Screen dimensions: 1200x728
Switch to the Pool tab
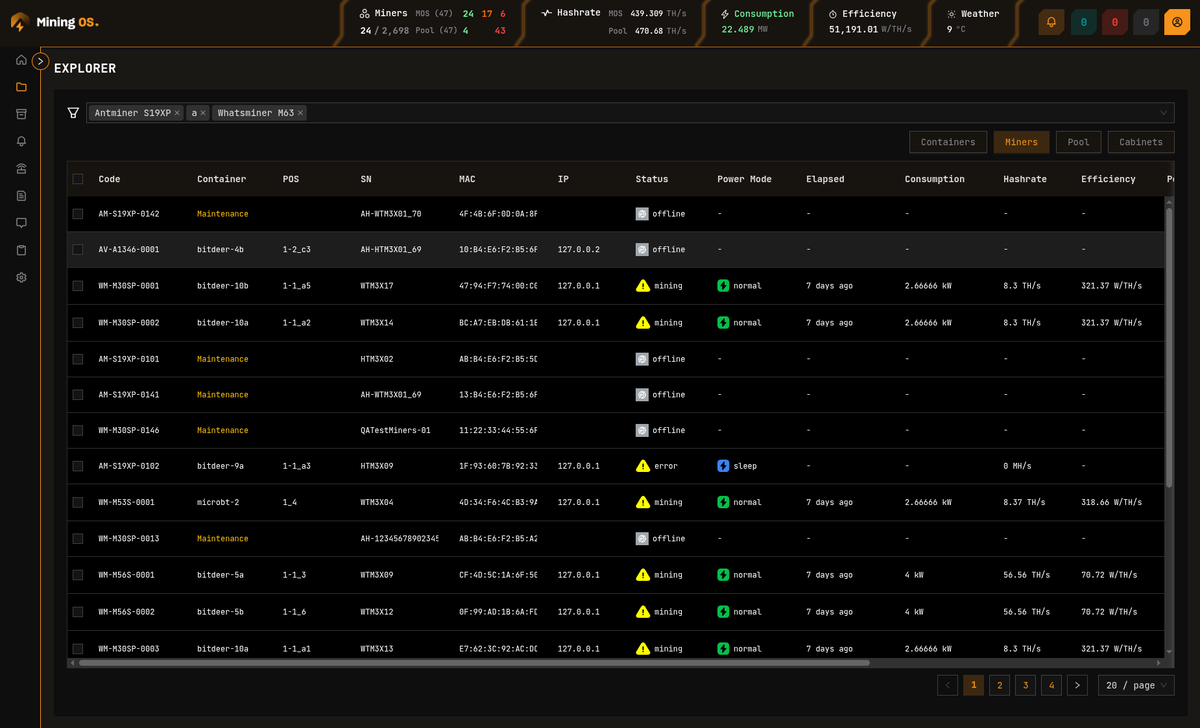(1078, 142)
